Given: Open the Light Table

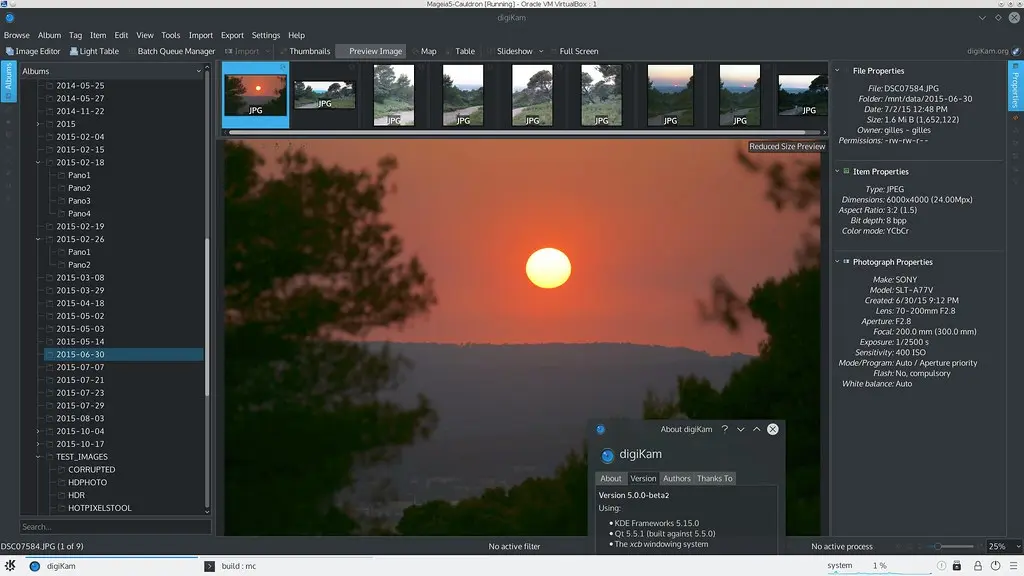Looking at the screenshot, I should (x=93, y=51).
